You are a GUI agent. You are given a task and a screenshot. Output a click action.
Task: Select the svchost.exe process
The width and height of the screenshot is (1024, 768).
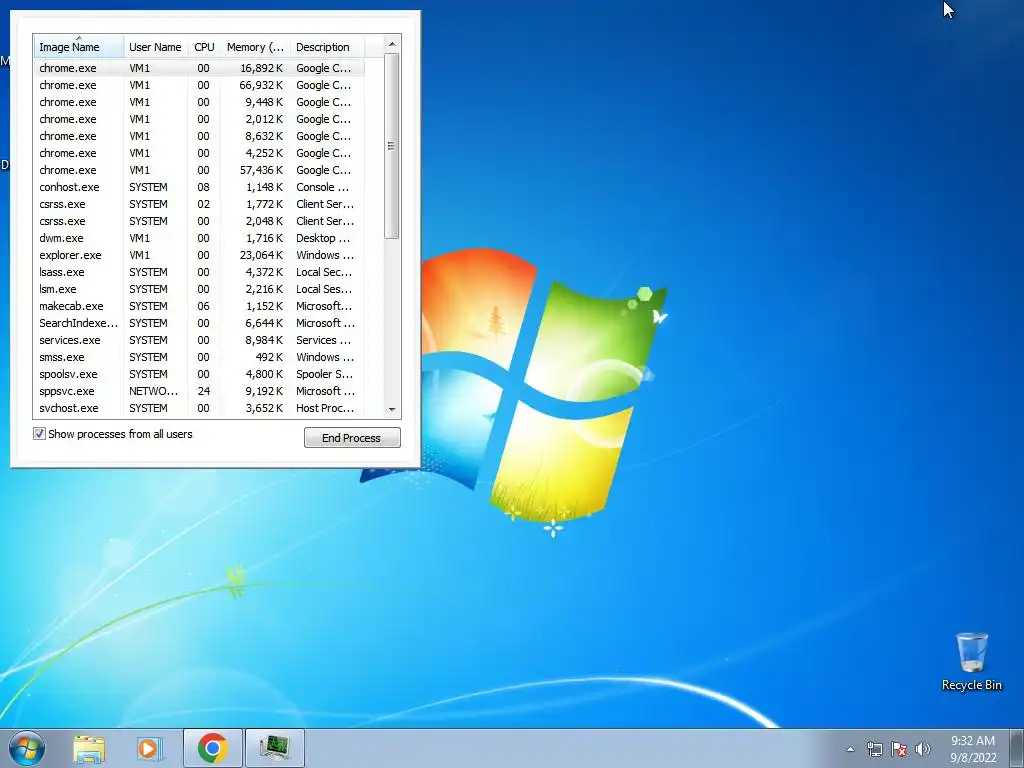199,408
